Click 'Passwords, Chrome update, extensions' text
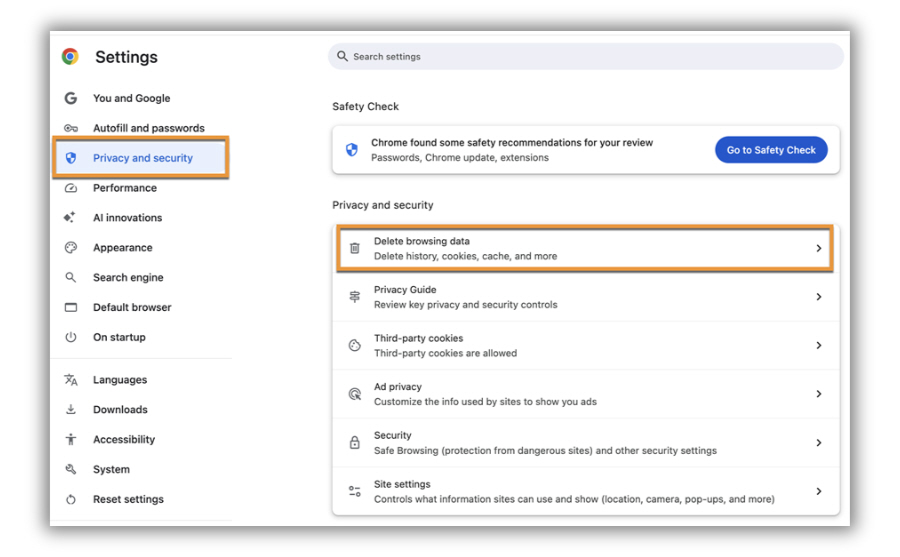 click(460, 157)
